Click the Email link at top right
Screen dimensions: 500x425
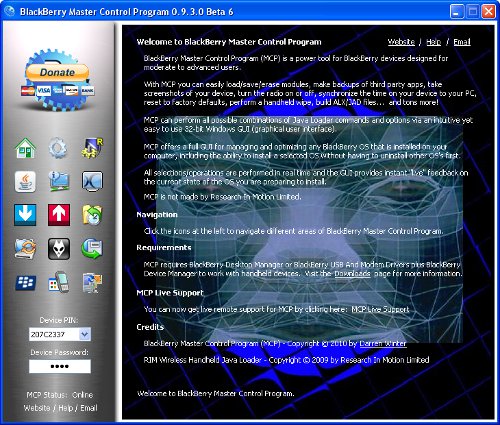point(462,42)
